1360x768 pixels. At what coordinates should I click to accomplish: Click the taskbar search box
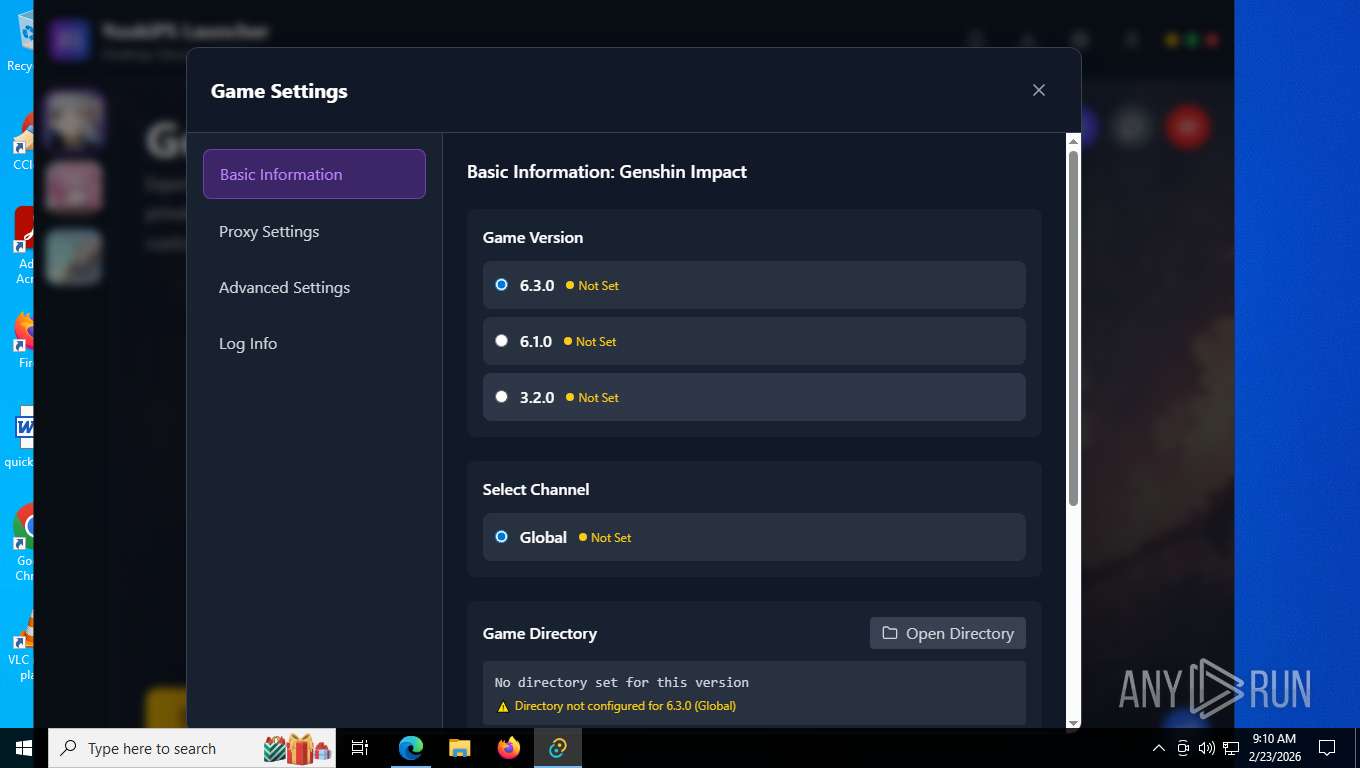click(192, 748)
